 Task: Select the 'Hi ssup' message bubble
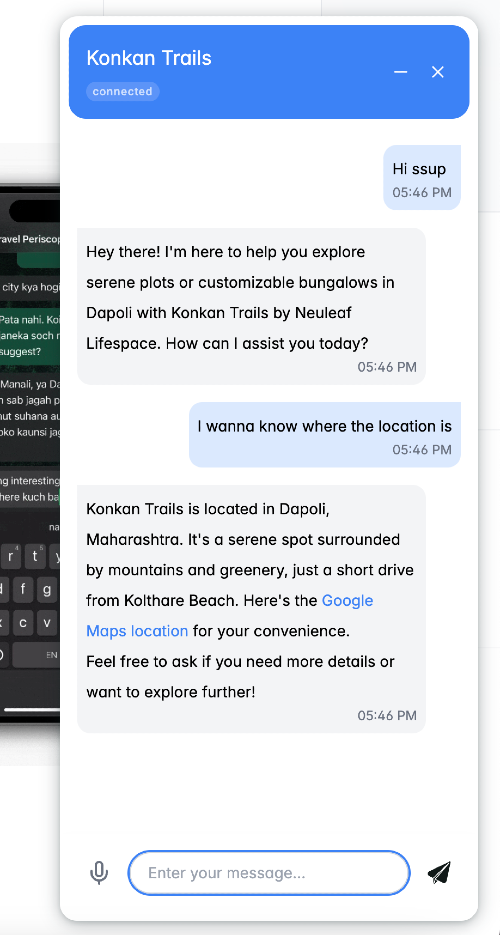pyautogui.click(x=422, y=178)
